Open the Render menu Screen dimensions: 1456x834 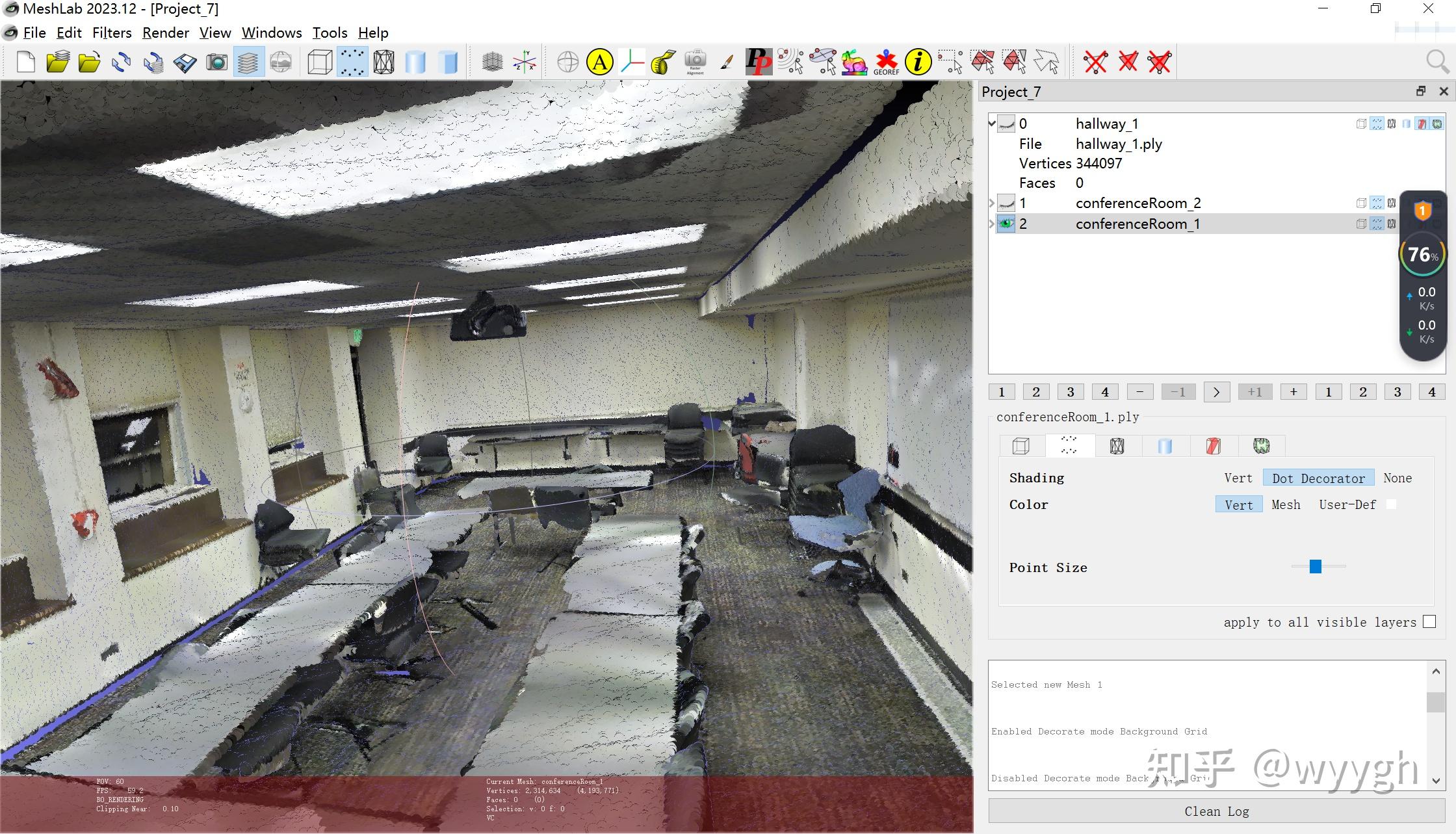[x=165, y=33]
